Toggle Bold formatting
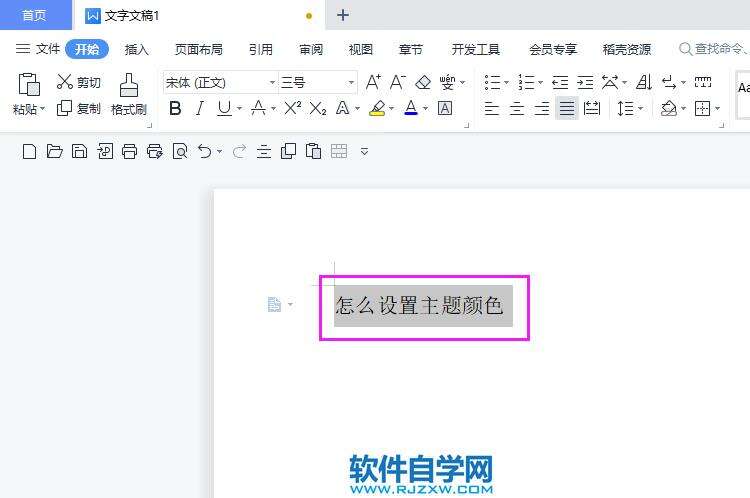The width and height of the screenshot is (750, 498). click(175, 109)
